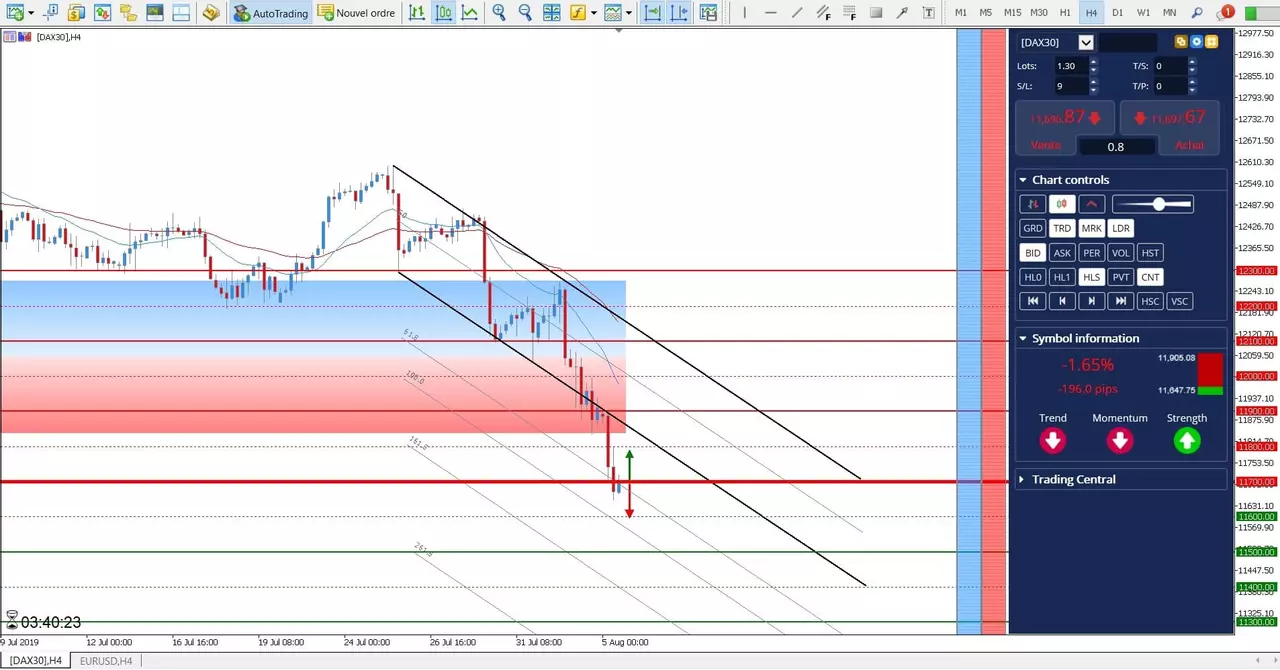Viewport: 1280px width, 670px height.
Task: Open the DAX30 symbol dropdown
Action: coord(1086,42)
